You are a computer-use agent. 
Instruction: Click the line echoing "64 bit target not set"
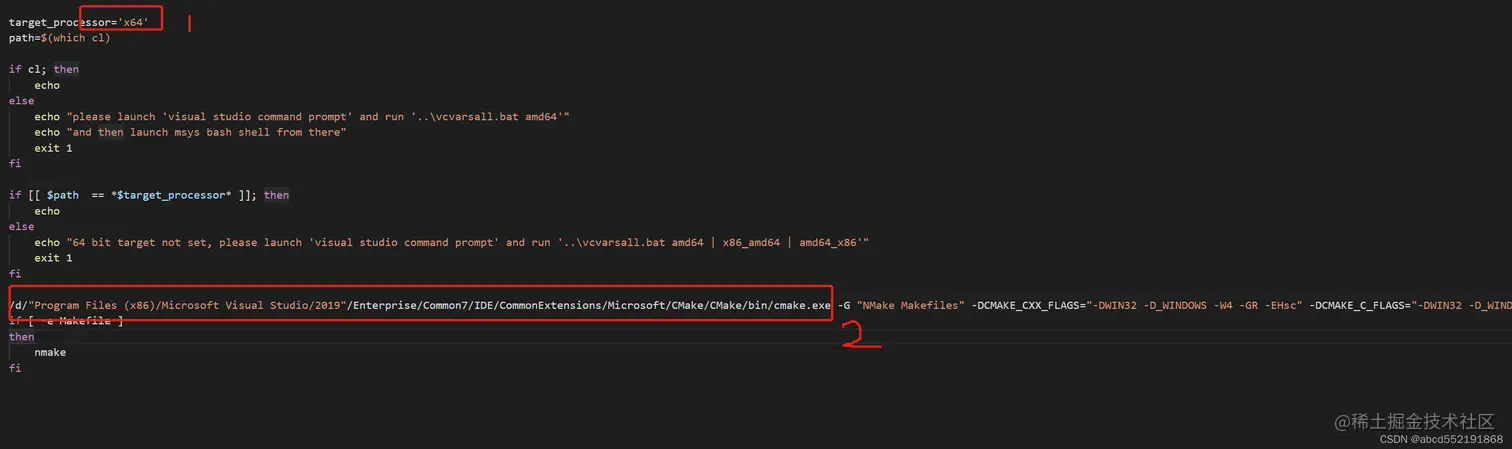pyautogui.click(x=451, y=242)
